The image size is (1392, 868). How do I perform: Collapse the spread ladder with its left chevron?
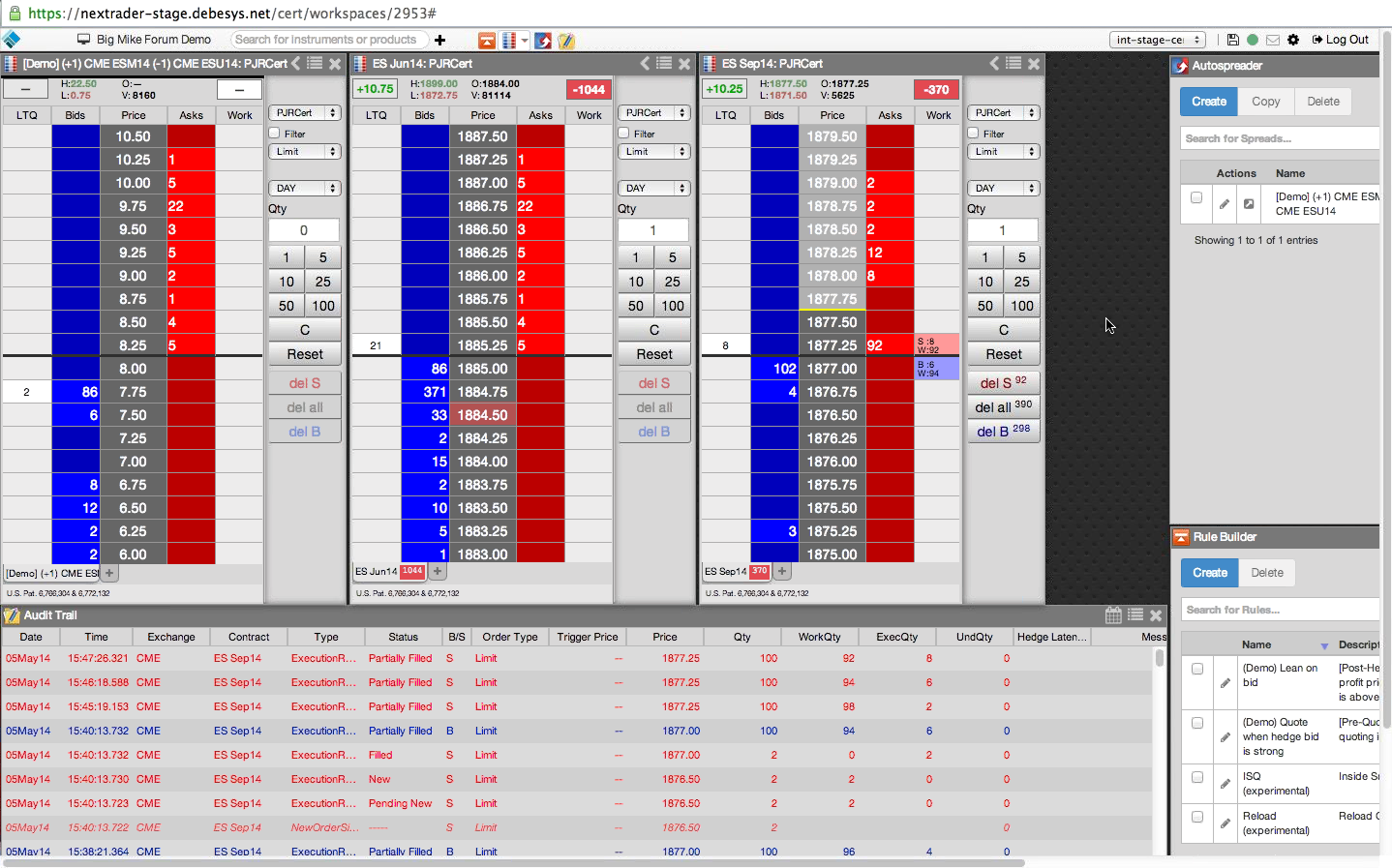296,63
